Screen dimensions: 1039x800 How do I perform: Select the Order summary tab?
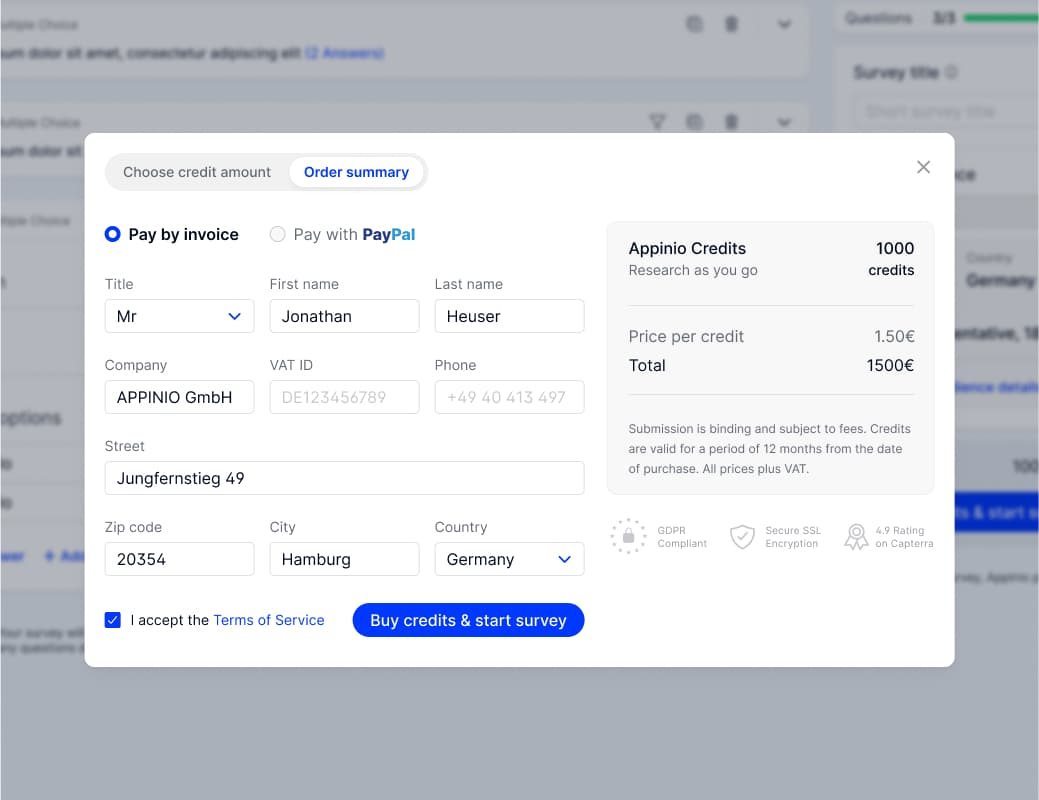coord(356,172)
